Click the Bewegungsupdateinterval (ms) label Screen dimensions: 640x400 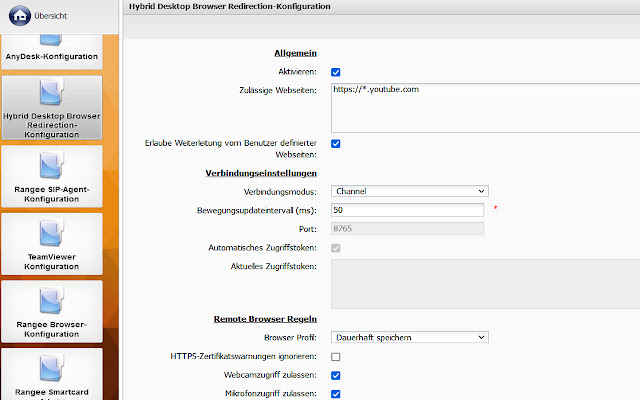point(257,210)
